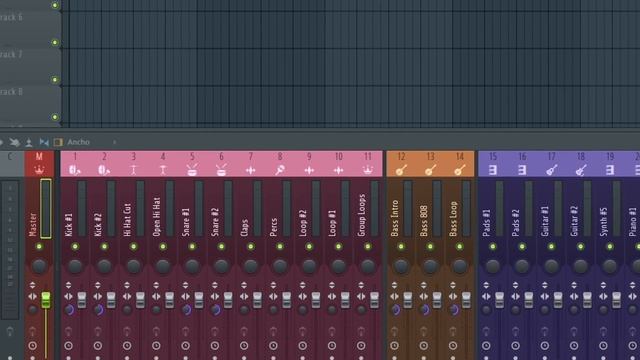Select the hi-hat icon on insert 3
Screen dimensions: 640x360
point(133,170)
